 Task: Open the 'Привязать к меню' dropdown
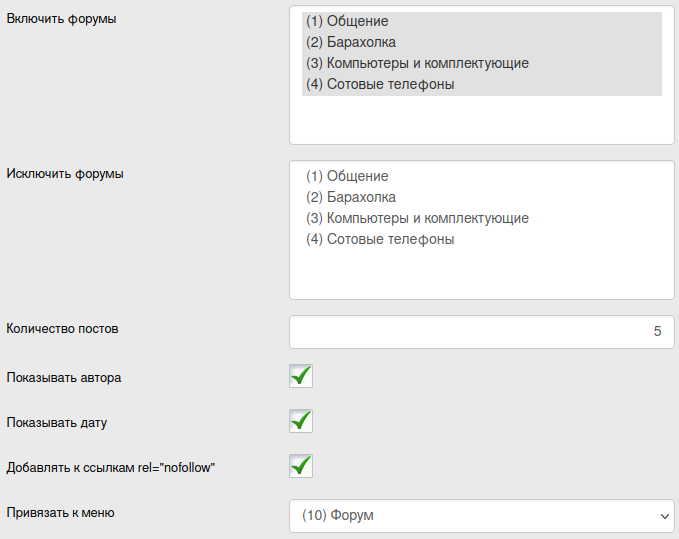[x=481, y=516]
